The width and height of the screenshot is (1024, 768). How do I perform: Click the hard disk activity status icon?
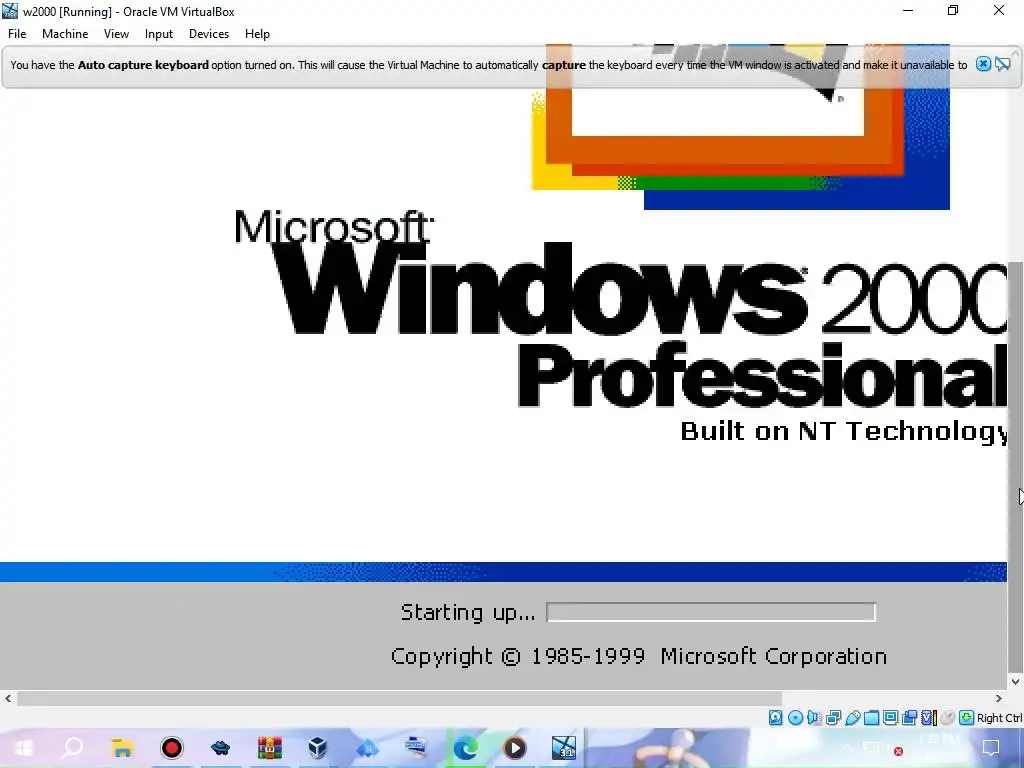tap(775, 718)
